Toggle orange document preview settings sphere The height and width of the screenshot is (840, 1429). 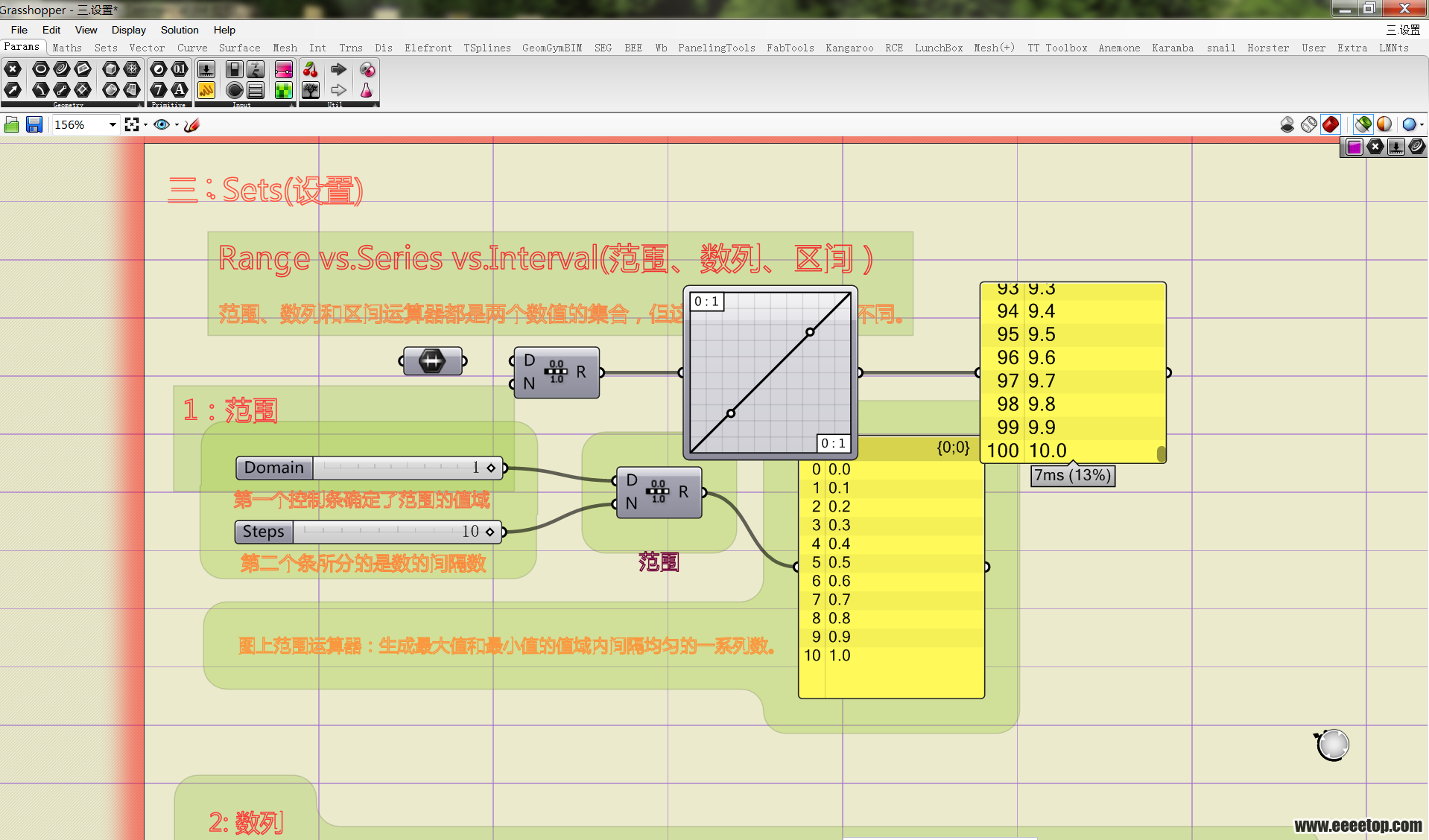click(1384, 124)
